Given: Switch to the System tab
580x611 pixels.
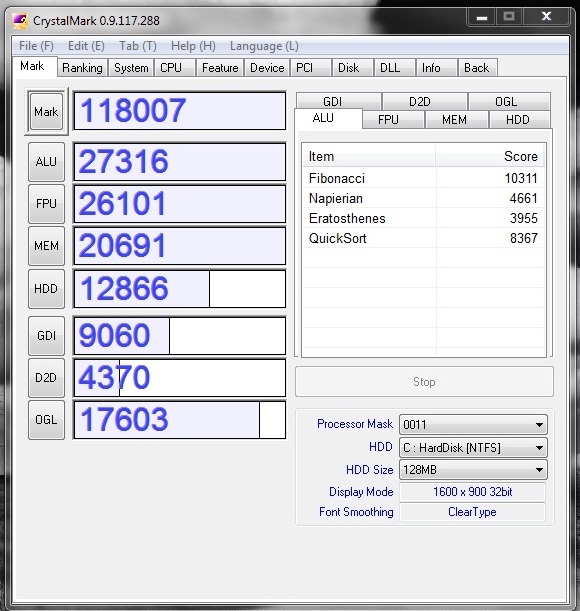Looking at the screenshot, I should click(x=131, y=68).
